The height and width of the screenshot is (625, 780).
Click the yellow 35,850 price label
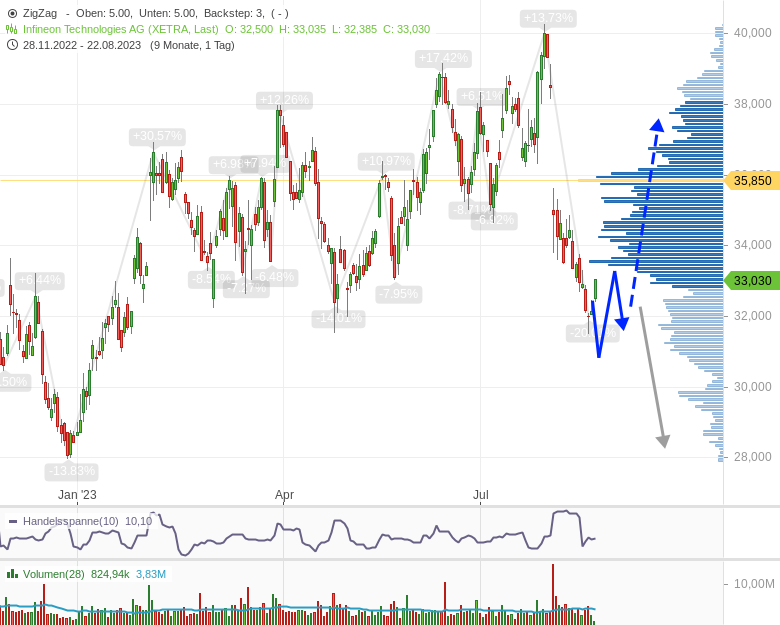[751, 181]
